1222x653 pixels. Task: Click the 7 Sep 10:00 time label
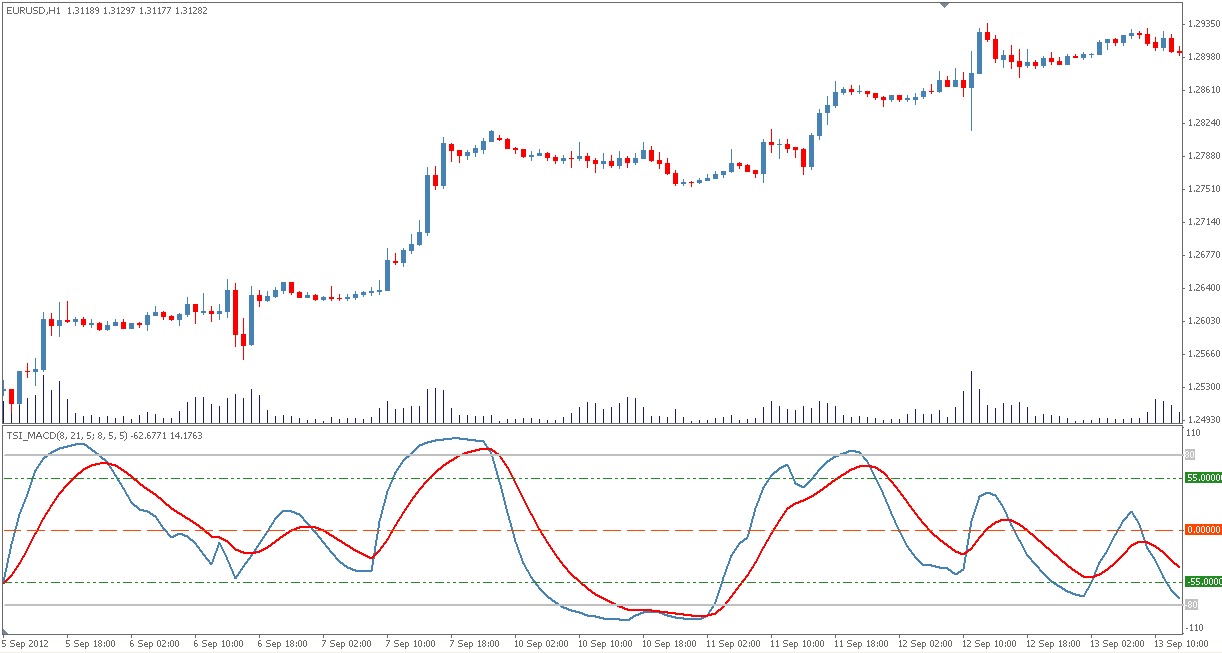pyautogui.click(x=409, y=644)
